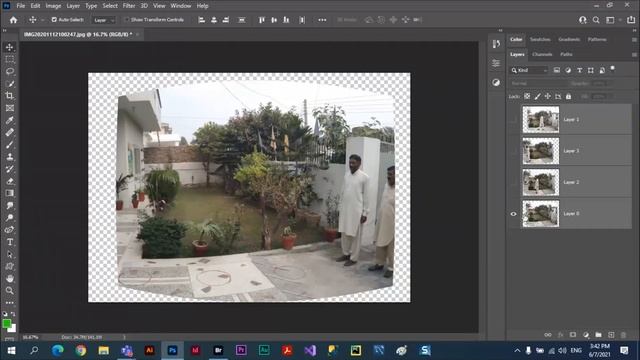
Task: Select the Hand tool
Action: pyautogui.click(x=9, y=278)
